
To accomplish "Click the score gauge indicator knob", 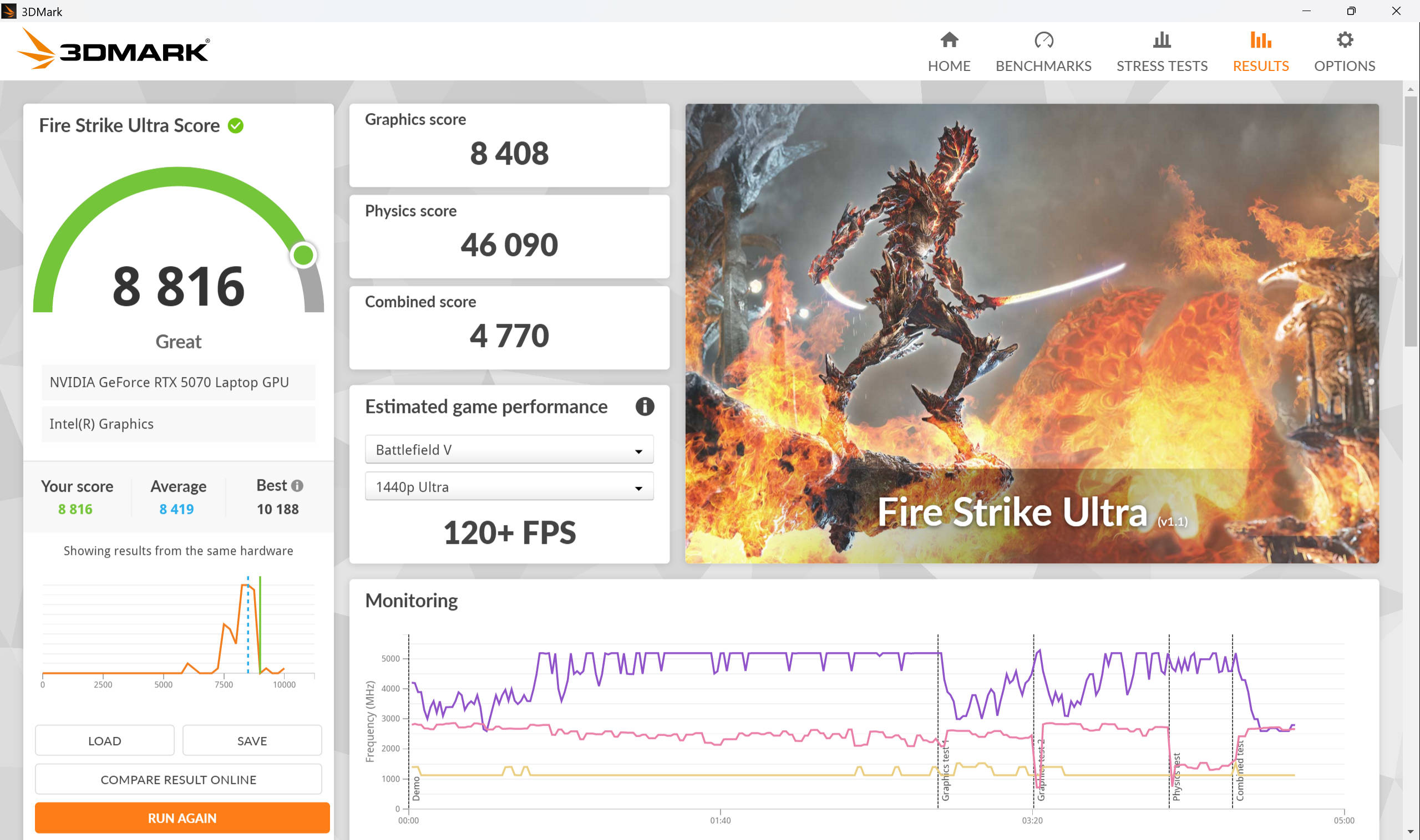I will pyautogui.click(x=303, y=254).
